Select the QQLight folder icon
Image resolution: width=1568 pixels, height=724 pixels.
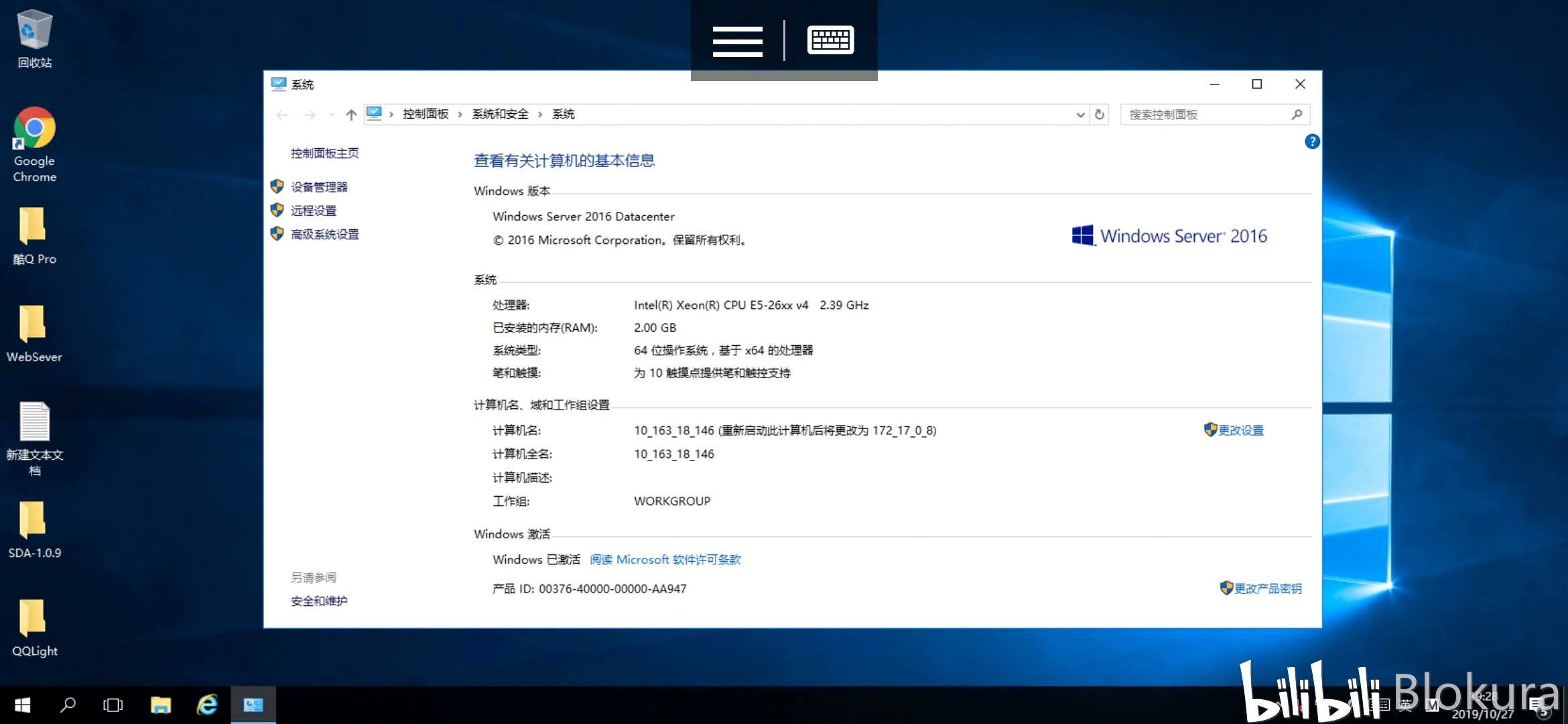(34, 627)
